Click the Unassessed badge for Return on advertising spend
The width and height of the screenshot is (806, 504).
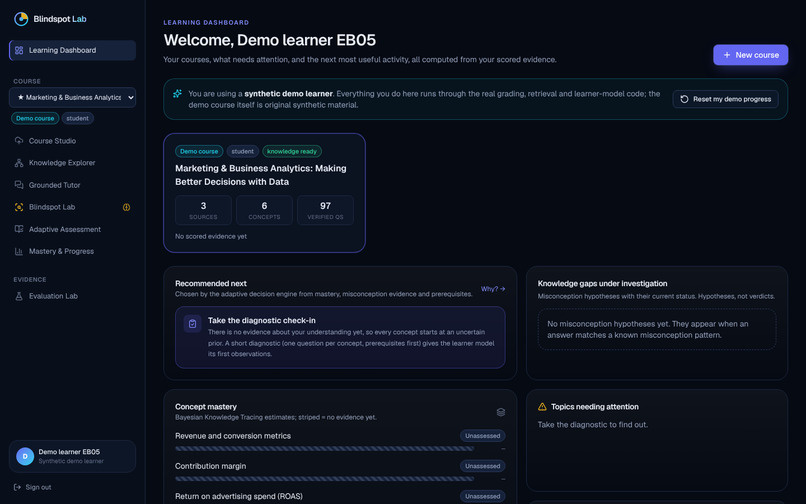[x=483, y=497]
